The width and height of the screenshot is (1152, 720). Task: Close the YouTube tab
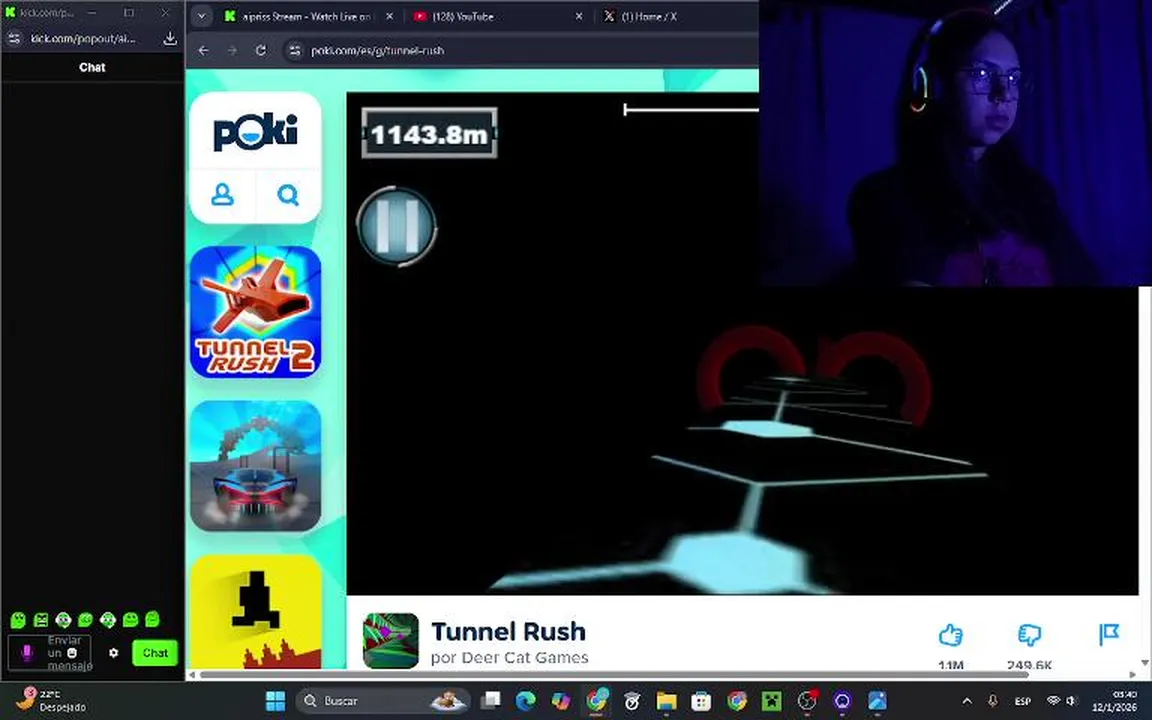coord(579,16)
